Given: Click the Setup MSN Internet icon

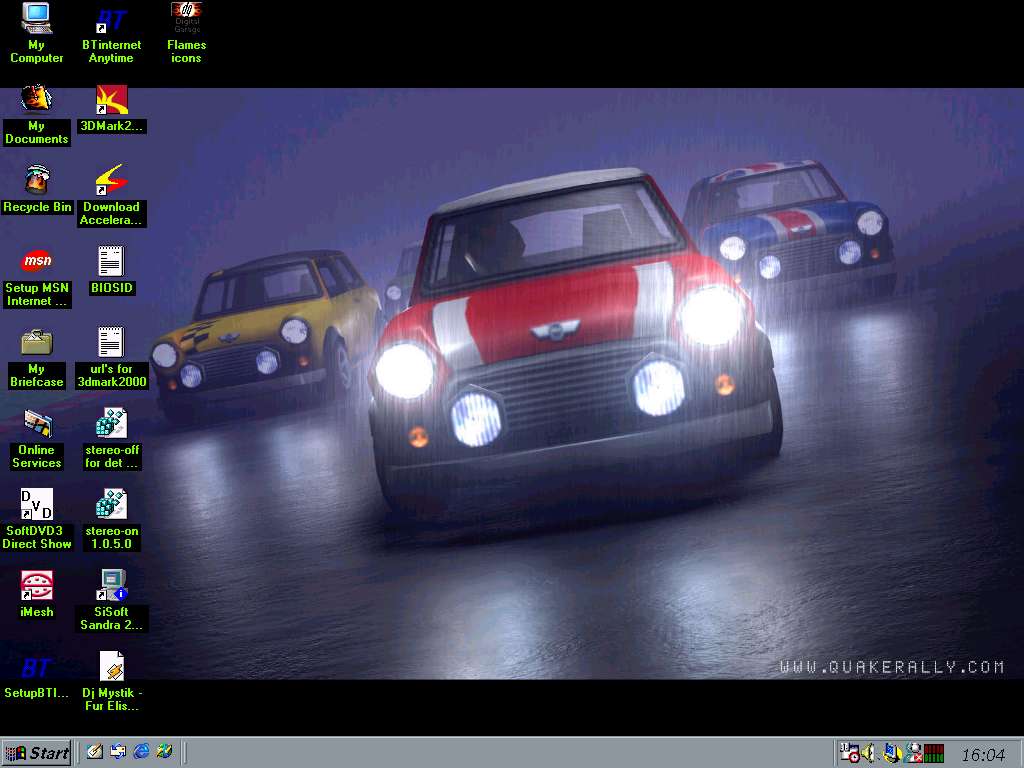Looking at the screenshot, I should [x=37, y=261].
